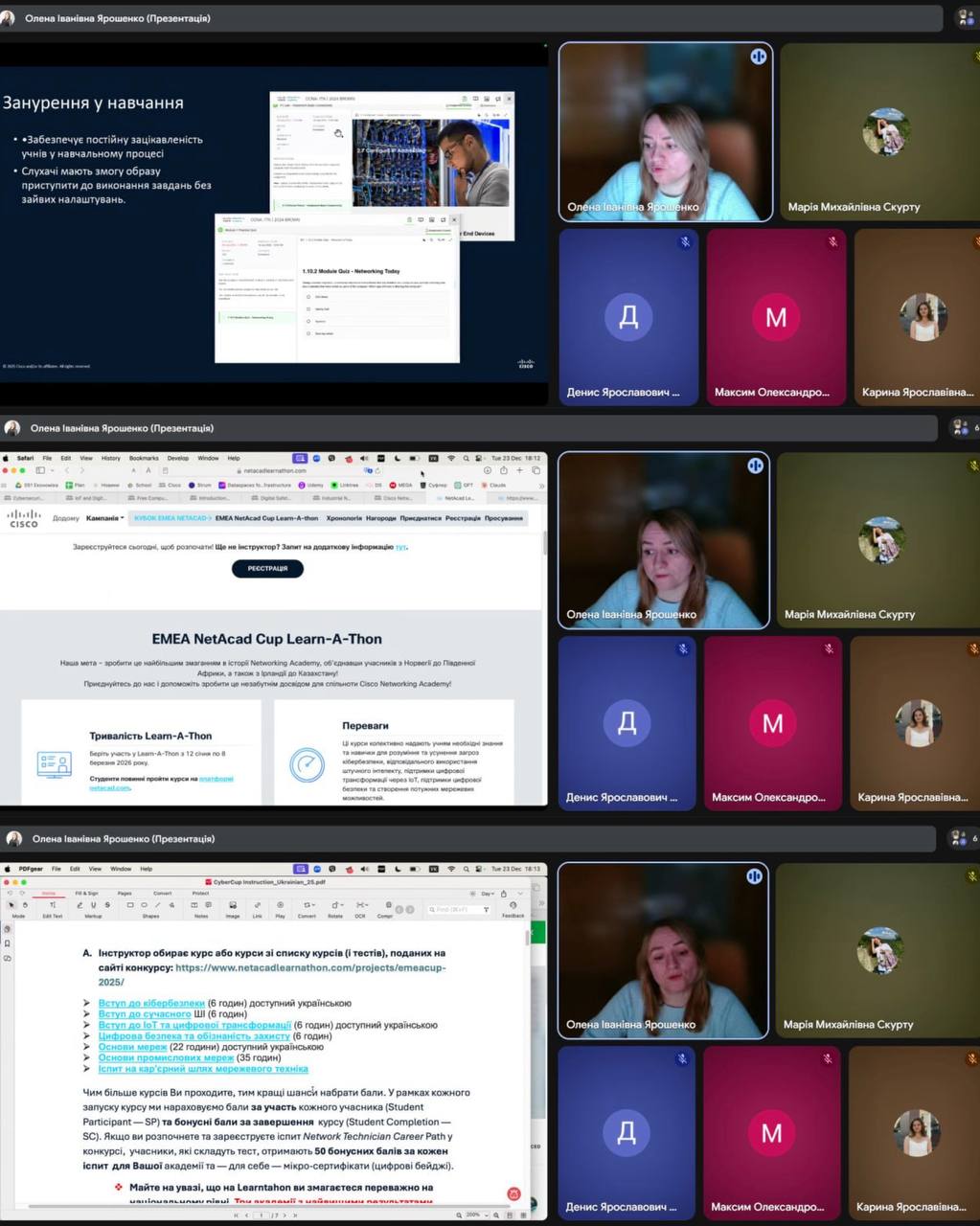The height and width of the screenshot is (1226, 980).
Task: Open the Linktree bookmark
Action: click(344, 485)
